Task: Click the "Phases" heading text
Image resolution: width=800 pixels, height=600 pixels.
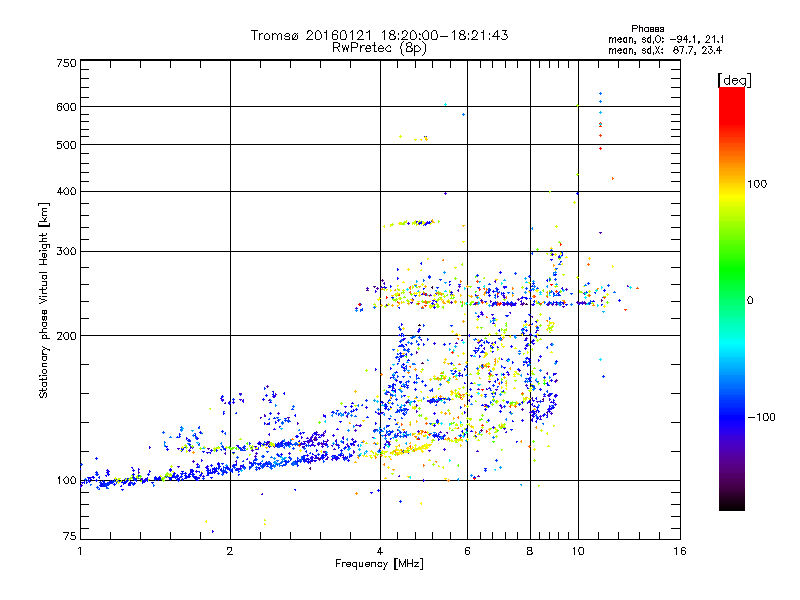Action: (647, 29)
